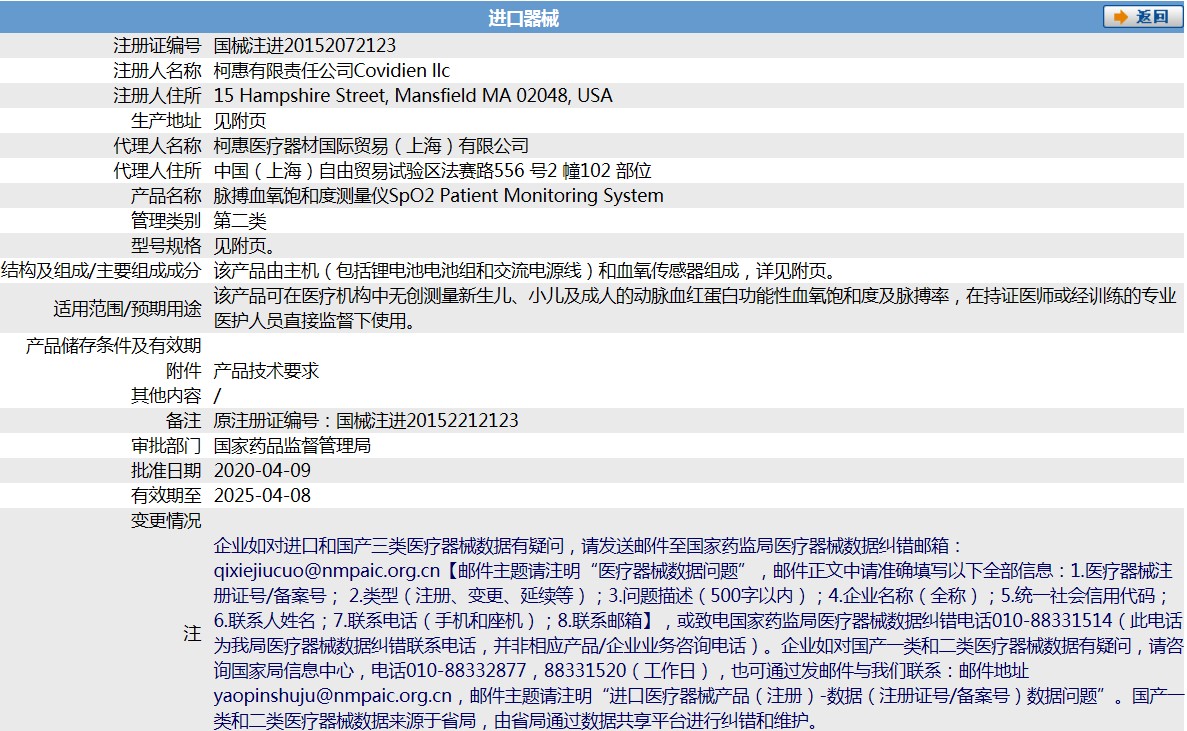The height and width of the screenshot is (731, 1187).
Task: Click the 产品储存条件及有效期 label
Action: click(x=114, y=345)
